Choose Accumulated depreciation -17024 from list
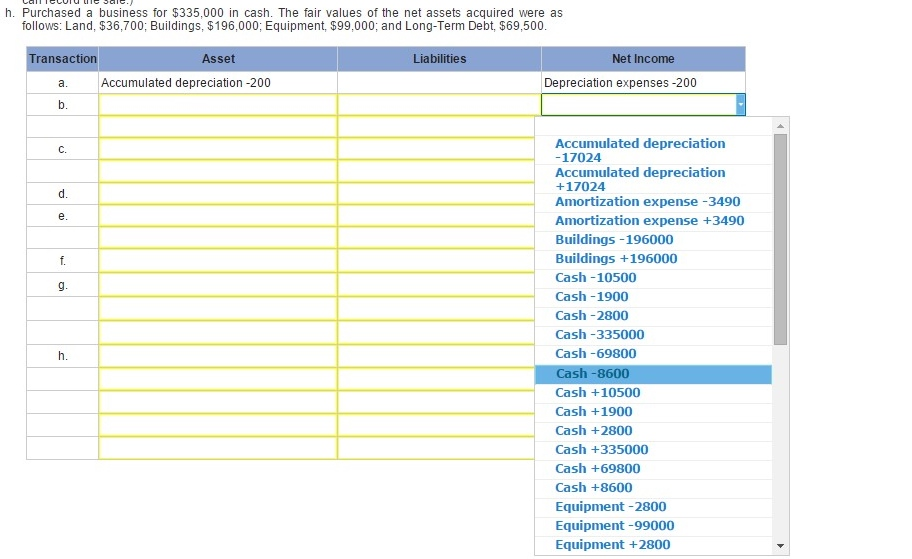 (x=640, y=150)
